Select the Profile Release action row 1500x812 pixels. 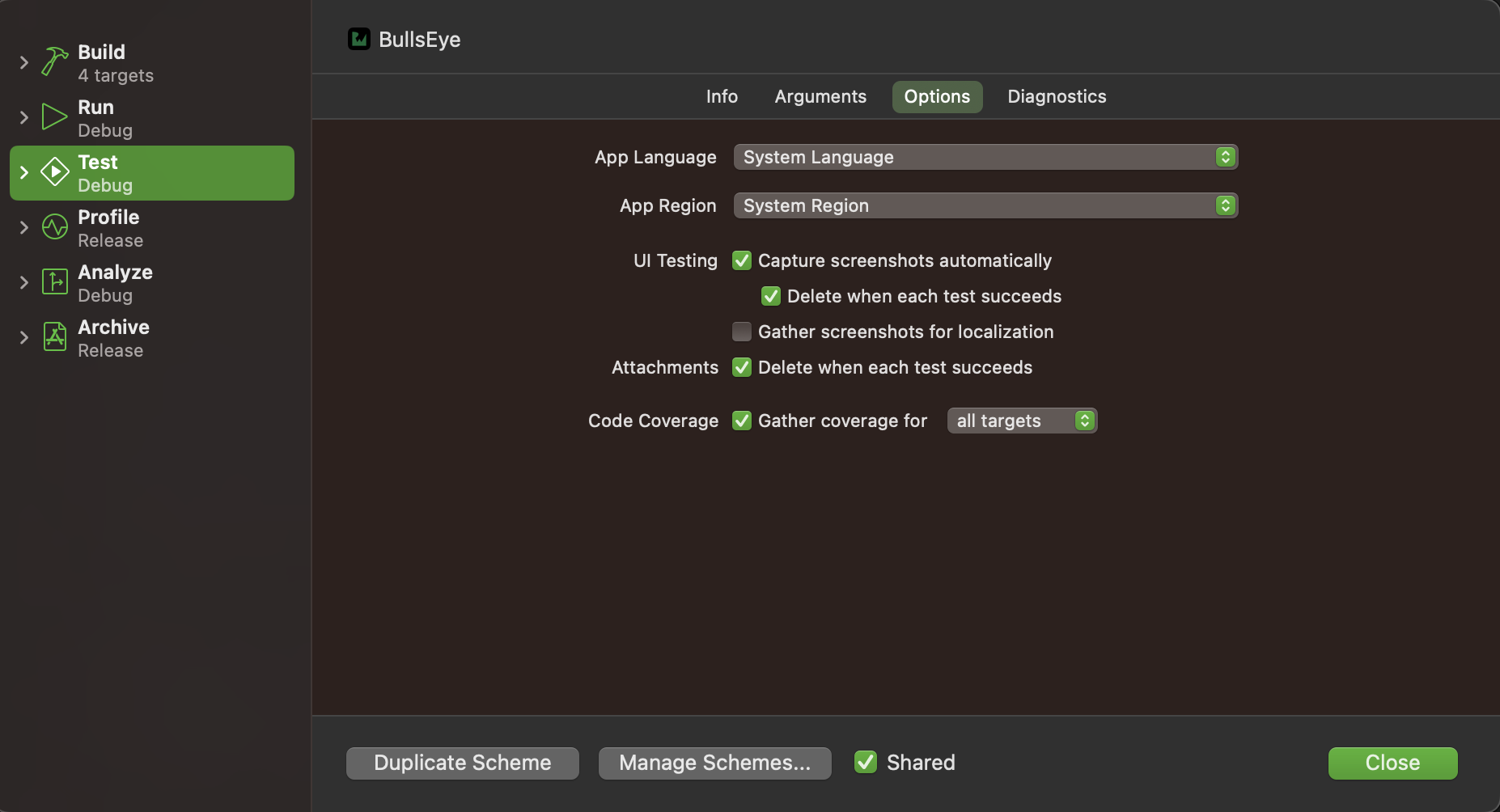152,228
